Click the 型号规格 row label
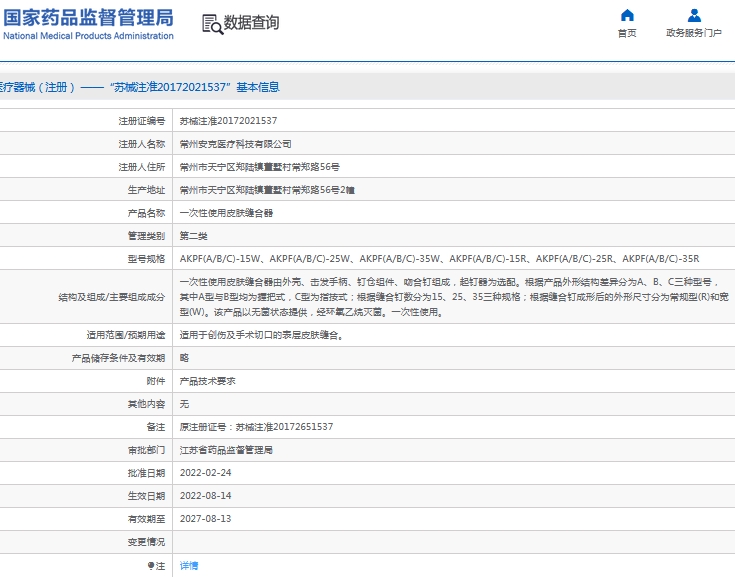This screenshot has width=735, height=577. 146,259
